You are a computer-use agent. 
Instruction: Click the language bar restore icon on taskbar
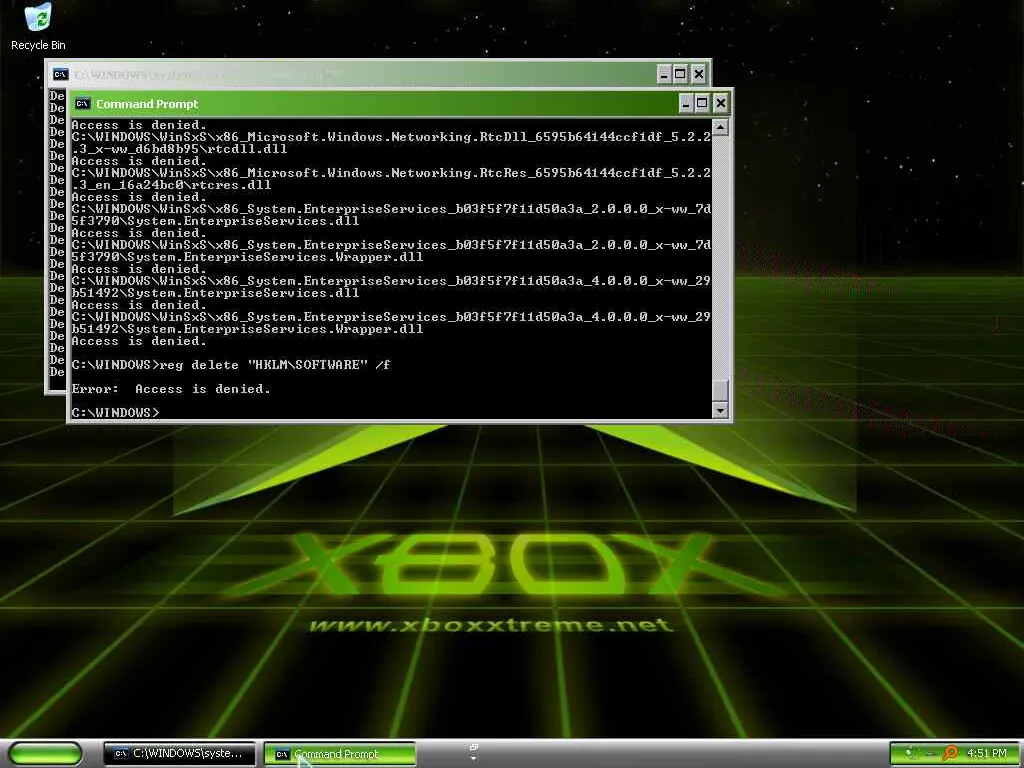click(473, 747)
